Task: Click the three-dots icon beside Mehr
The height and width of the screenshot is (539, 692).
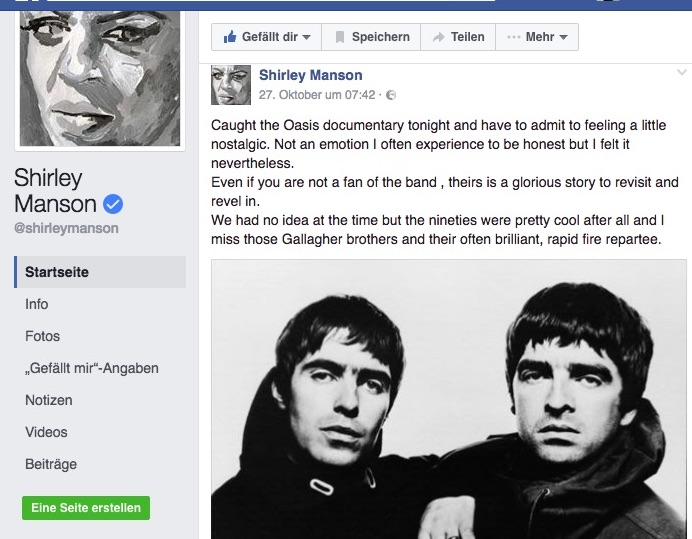Action: tap(514, 37)
